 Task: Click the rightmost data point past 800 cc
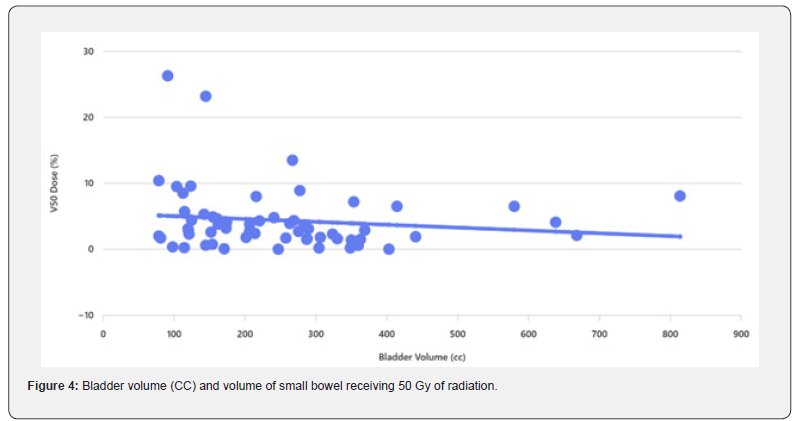(680, 196)
